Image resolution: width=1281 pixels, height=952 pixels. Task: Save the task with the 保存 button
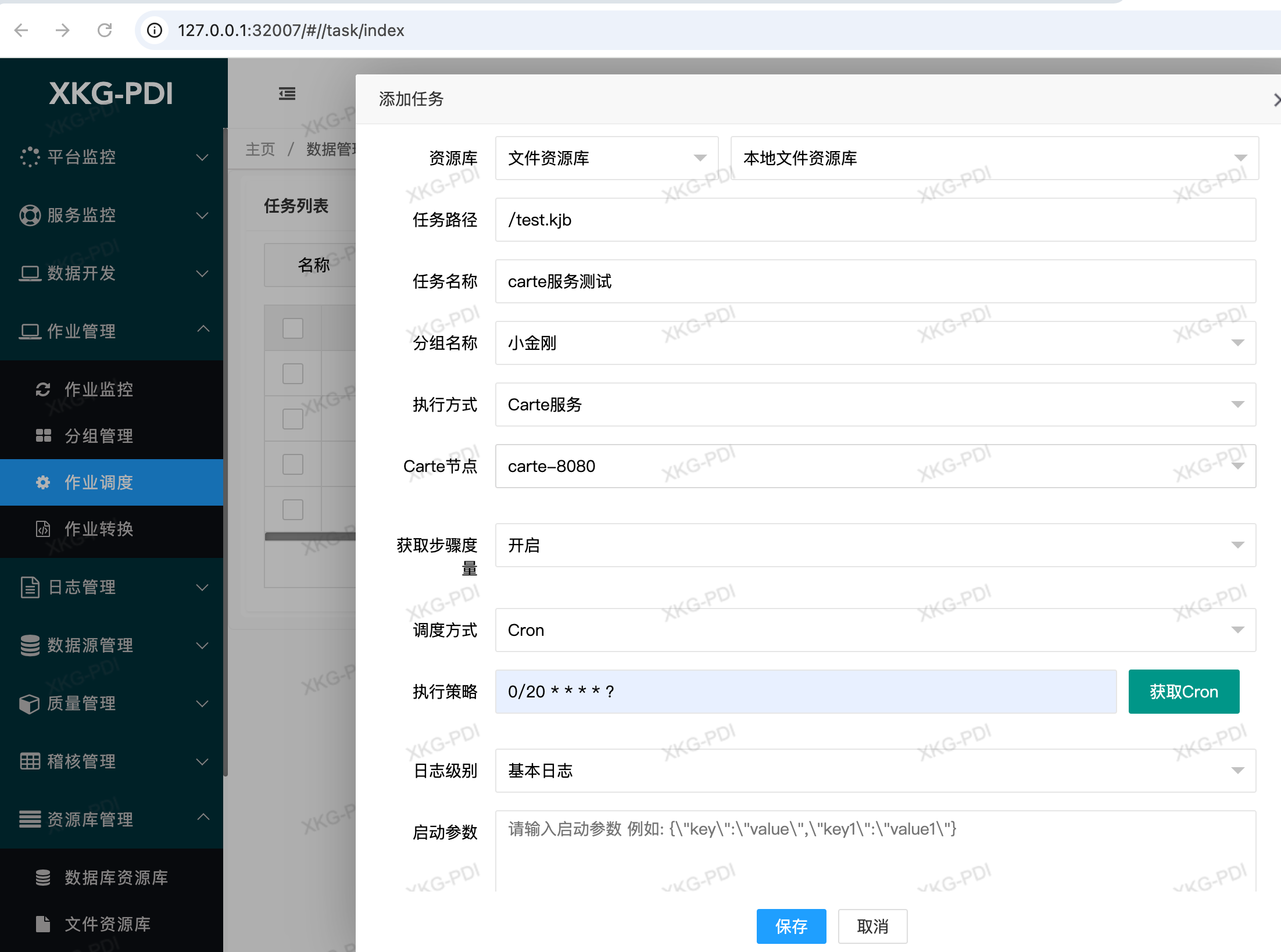(791, 926)
